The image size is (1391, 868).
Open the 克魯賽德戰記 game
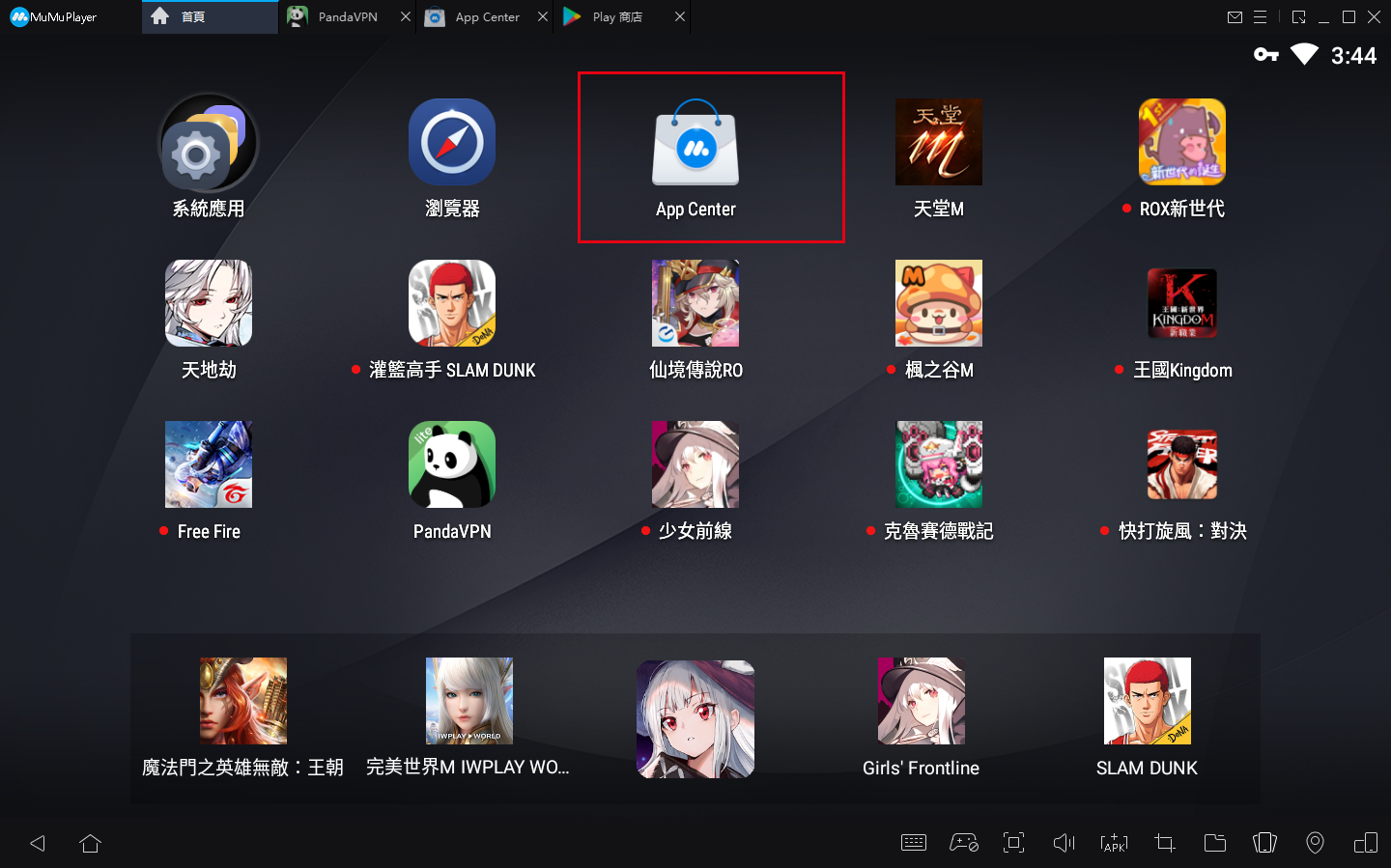point(939,464)
